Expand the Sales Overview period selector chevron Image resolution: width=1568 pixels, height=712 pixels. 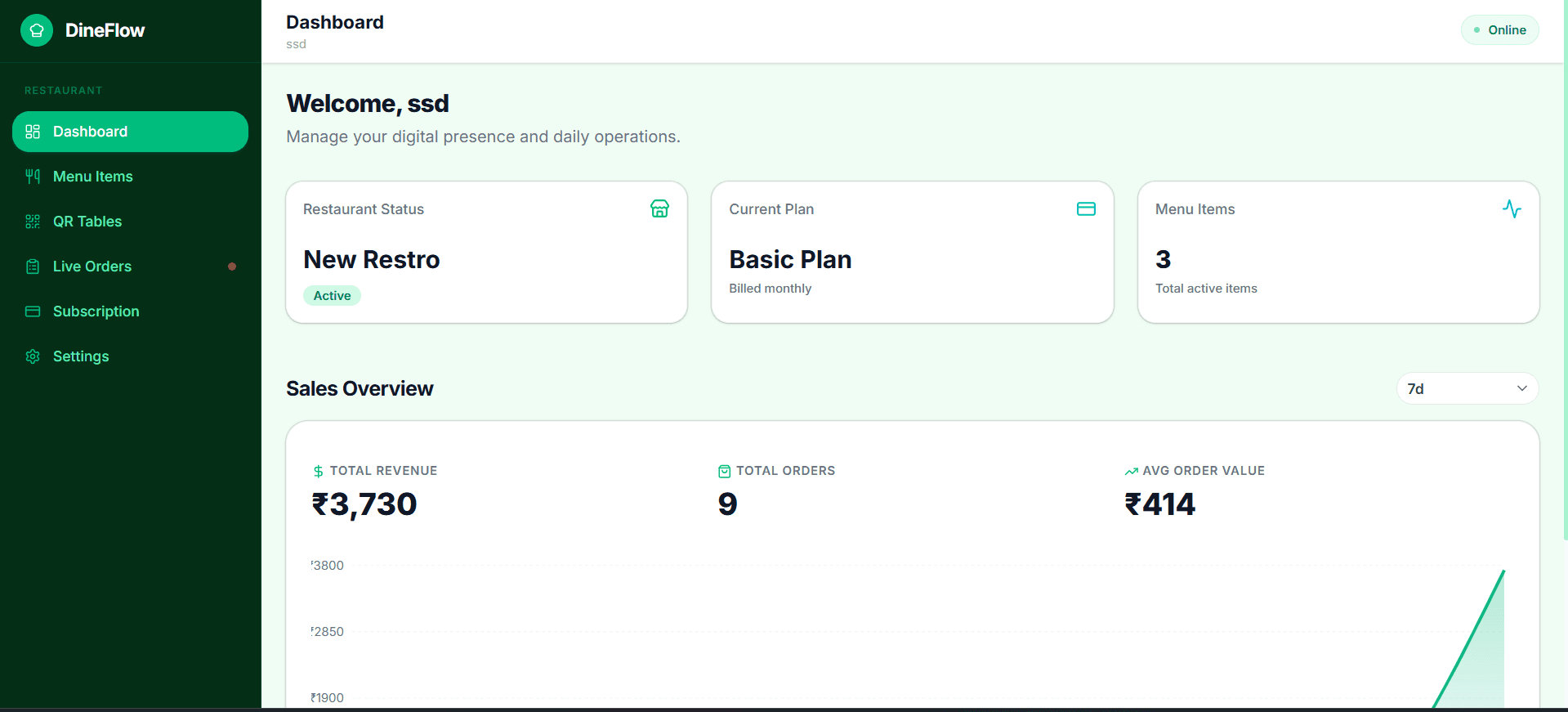(x=1521, y=388)
